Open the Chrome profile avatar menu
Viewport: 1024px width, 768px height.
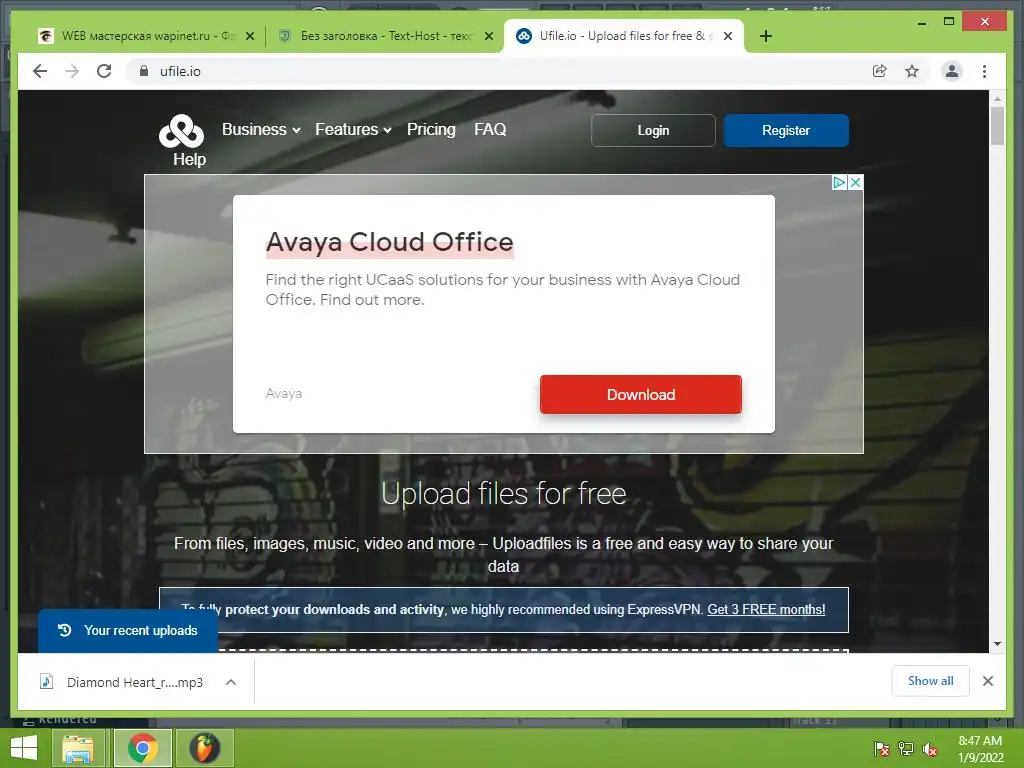(952, 71)
